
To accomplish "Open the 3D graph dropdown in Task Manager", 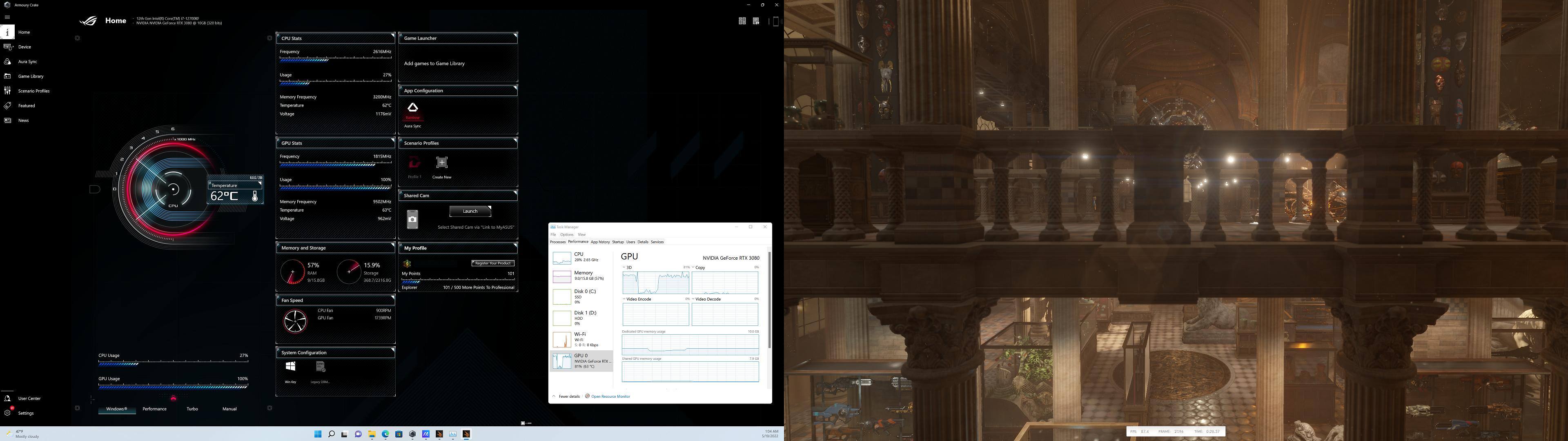I will tap(624, 267).
